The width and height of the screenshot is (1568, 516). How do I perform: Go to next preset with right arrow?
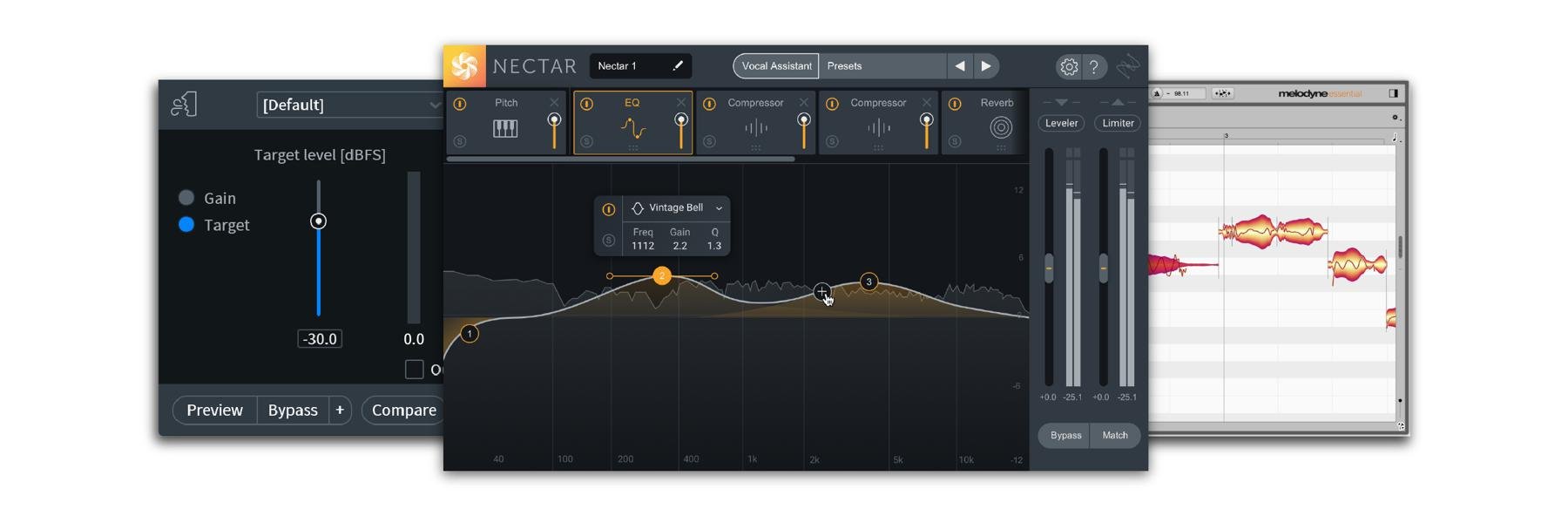click(x=986, y=66)
